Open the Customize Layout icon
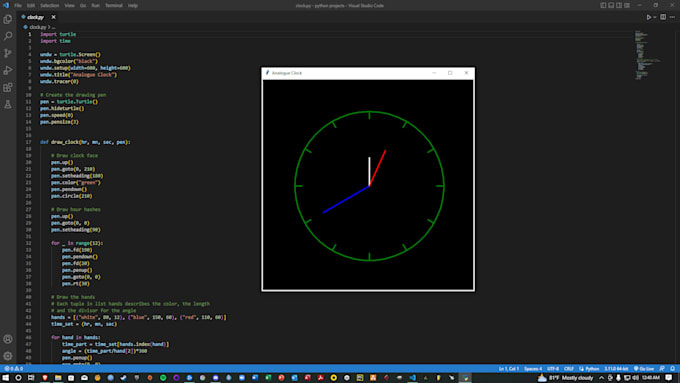Viewport: 680px width, 383px height. coord(627,6)
